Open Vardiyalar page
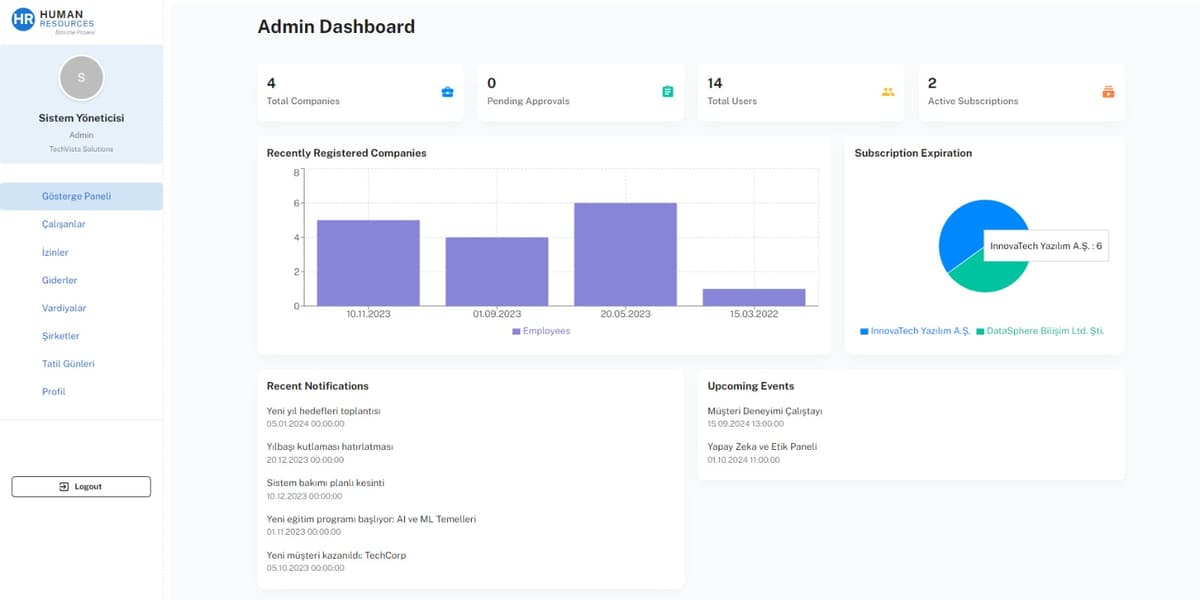1200x600 pixels. [81, 308]
